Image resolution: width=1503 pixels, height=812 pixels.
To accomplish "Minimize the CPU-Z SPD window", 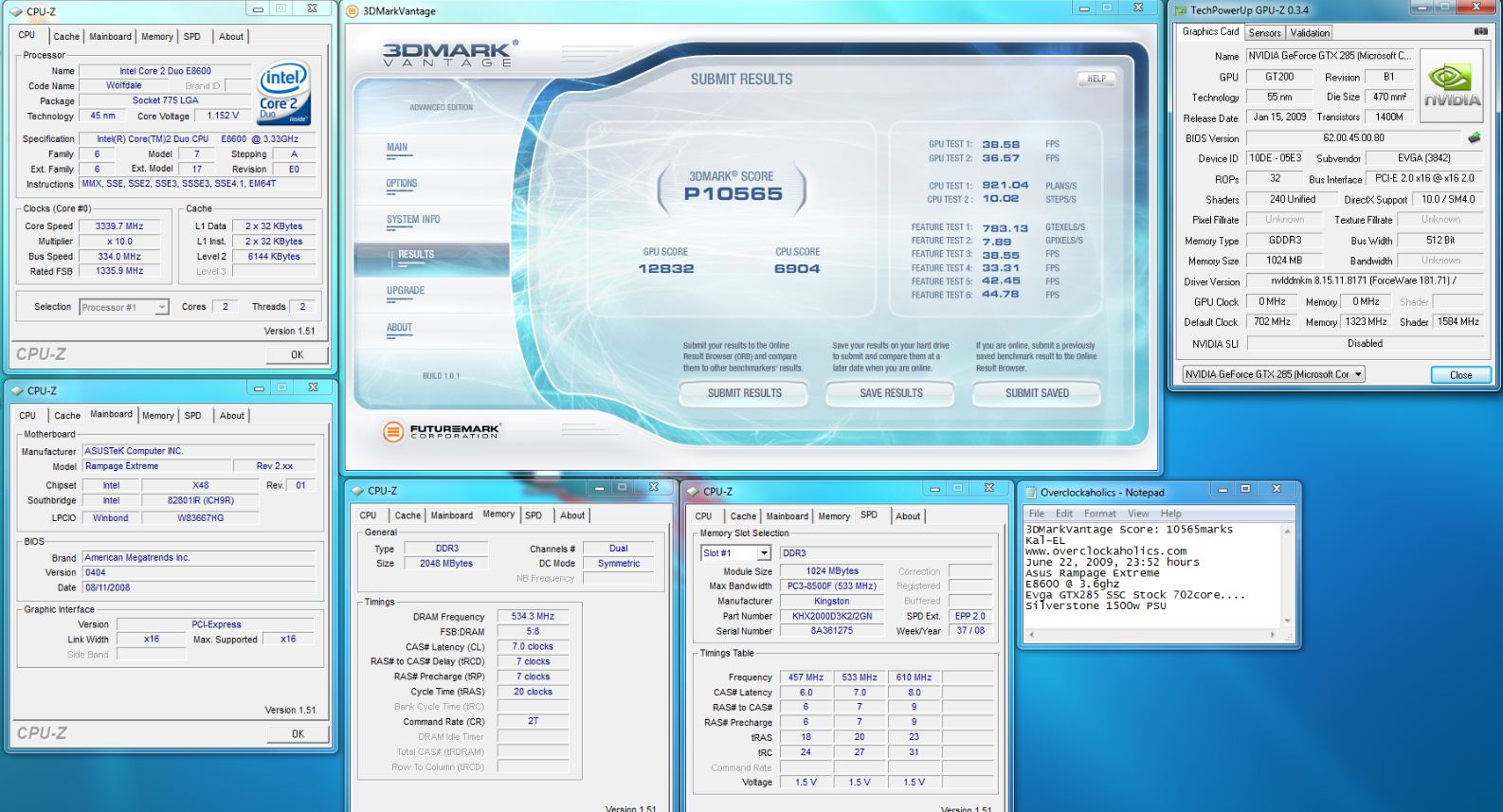I will click(x=934, y=488).
